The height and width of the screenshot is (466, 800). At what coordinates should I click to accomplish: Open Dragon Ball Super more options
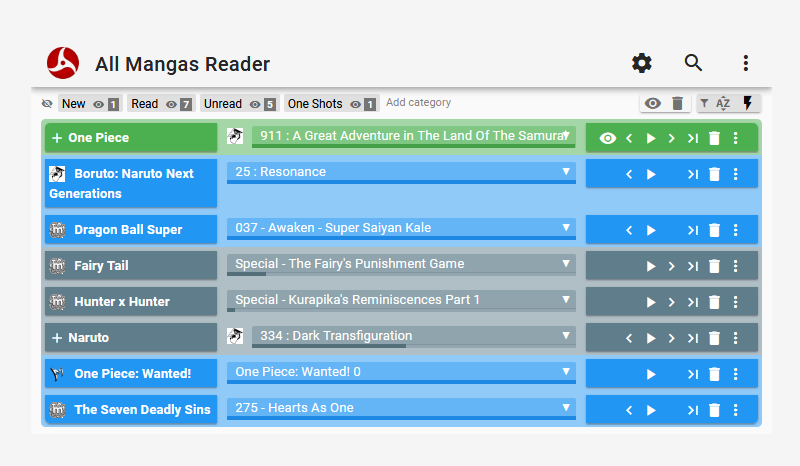pos(735,231)
